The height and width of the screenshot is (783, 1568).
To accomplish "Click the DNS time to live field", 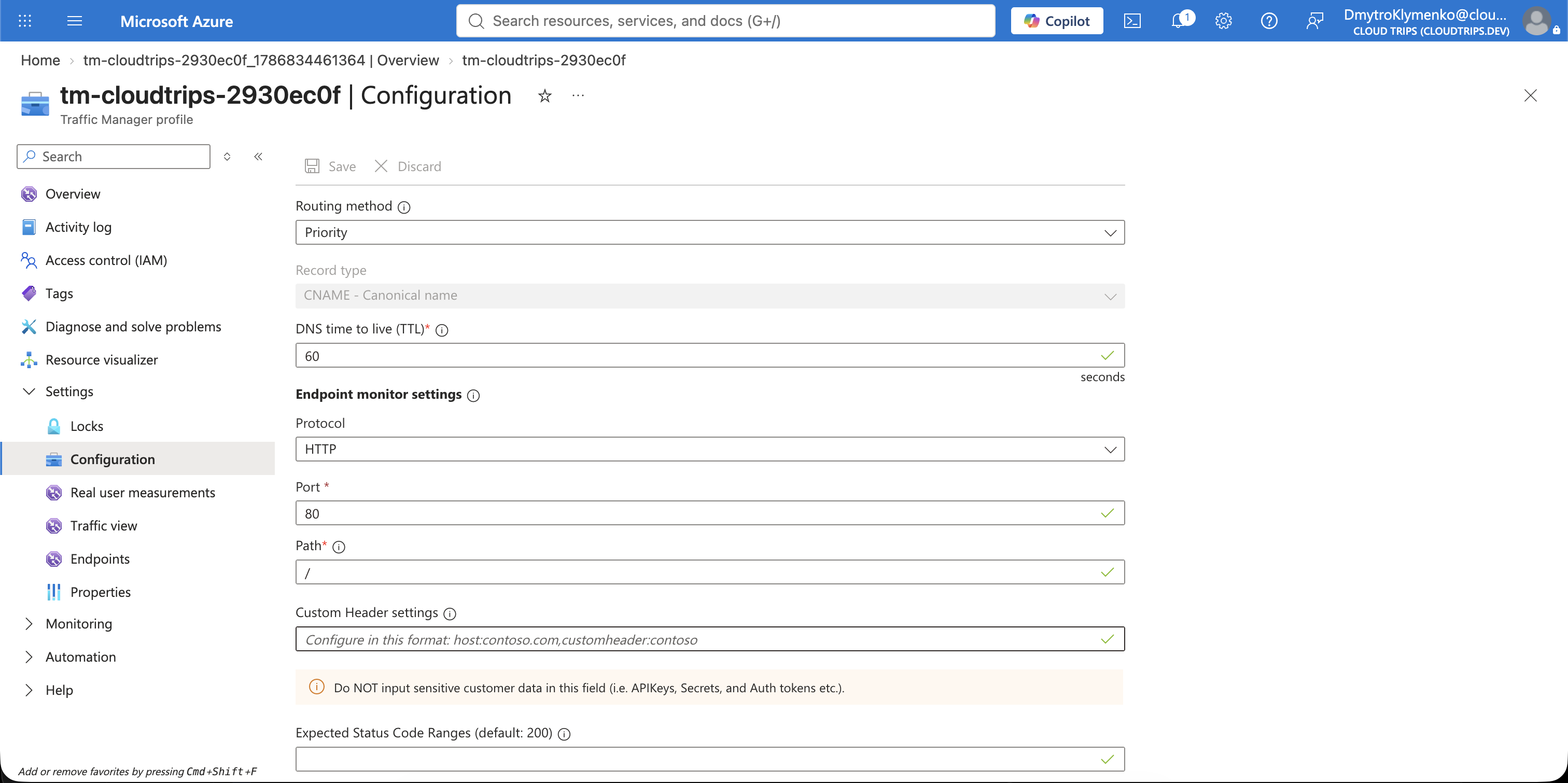I will pyautogui.click(x=710, y=356).
